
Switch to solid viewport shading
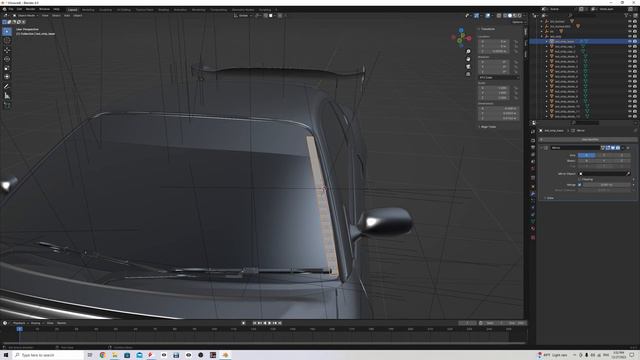510,16
